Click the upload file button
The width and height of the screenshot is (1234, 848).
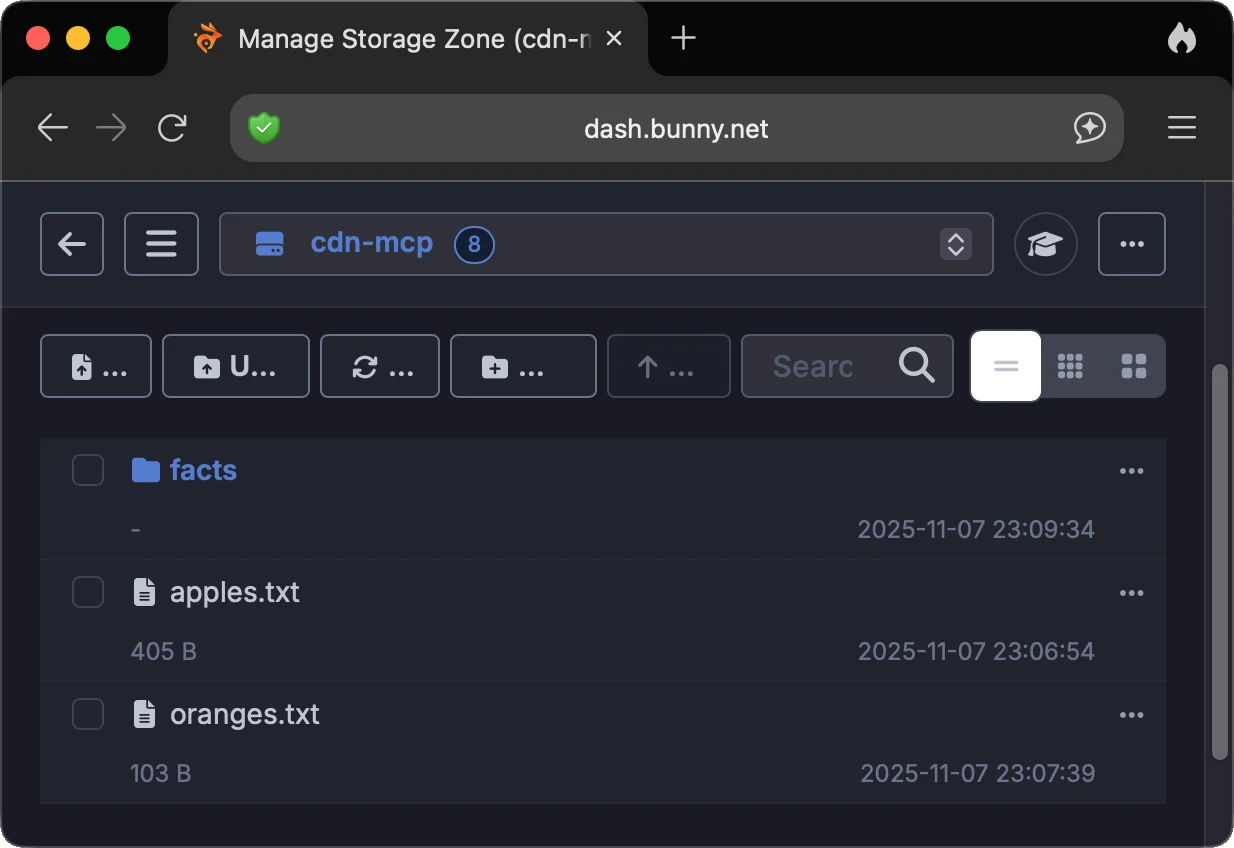click(x=96, y=366)
